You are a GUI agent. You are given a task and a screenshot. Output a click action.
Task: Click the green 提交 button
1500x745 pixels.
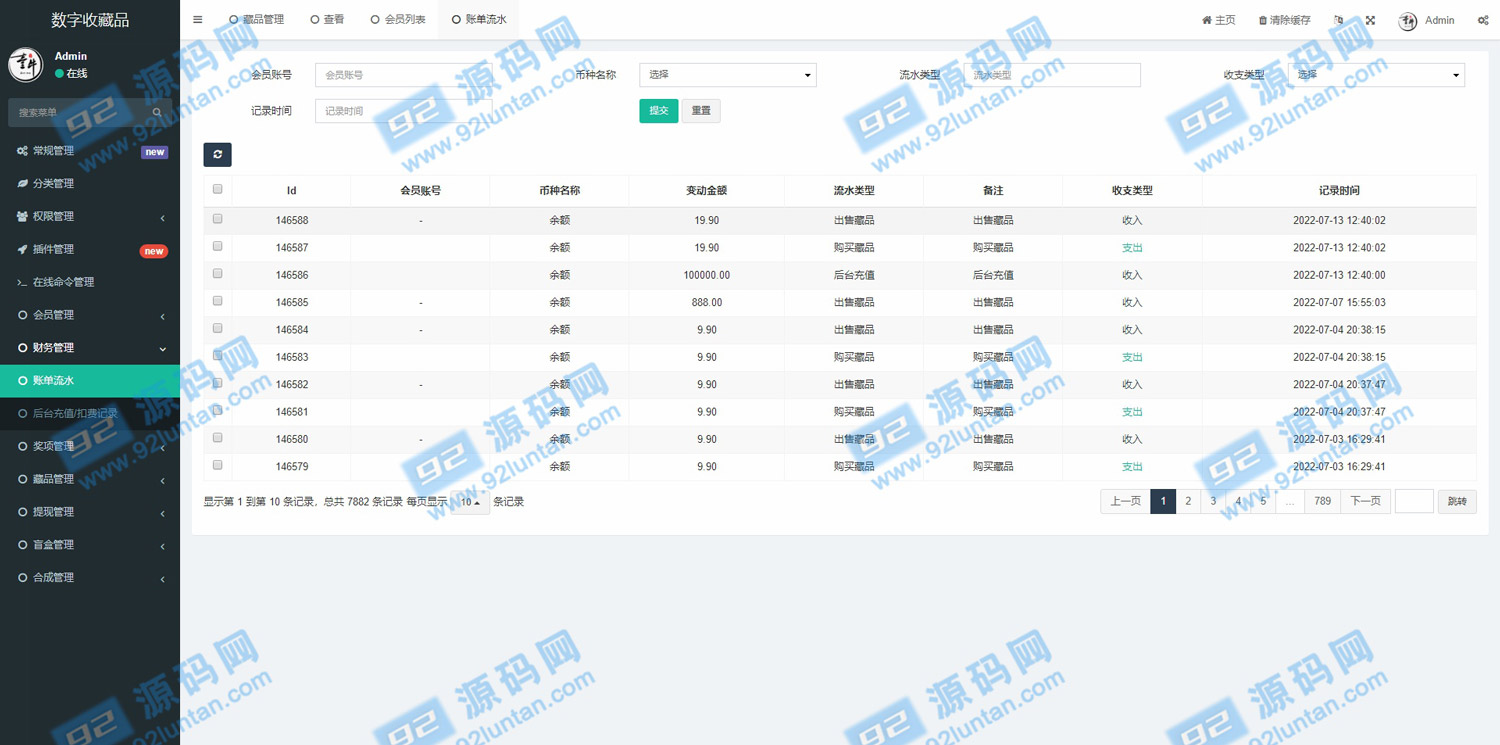pos(658,111)
